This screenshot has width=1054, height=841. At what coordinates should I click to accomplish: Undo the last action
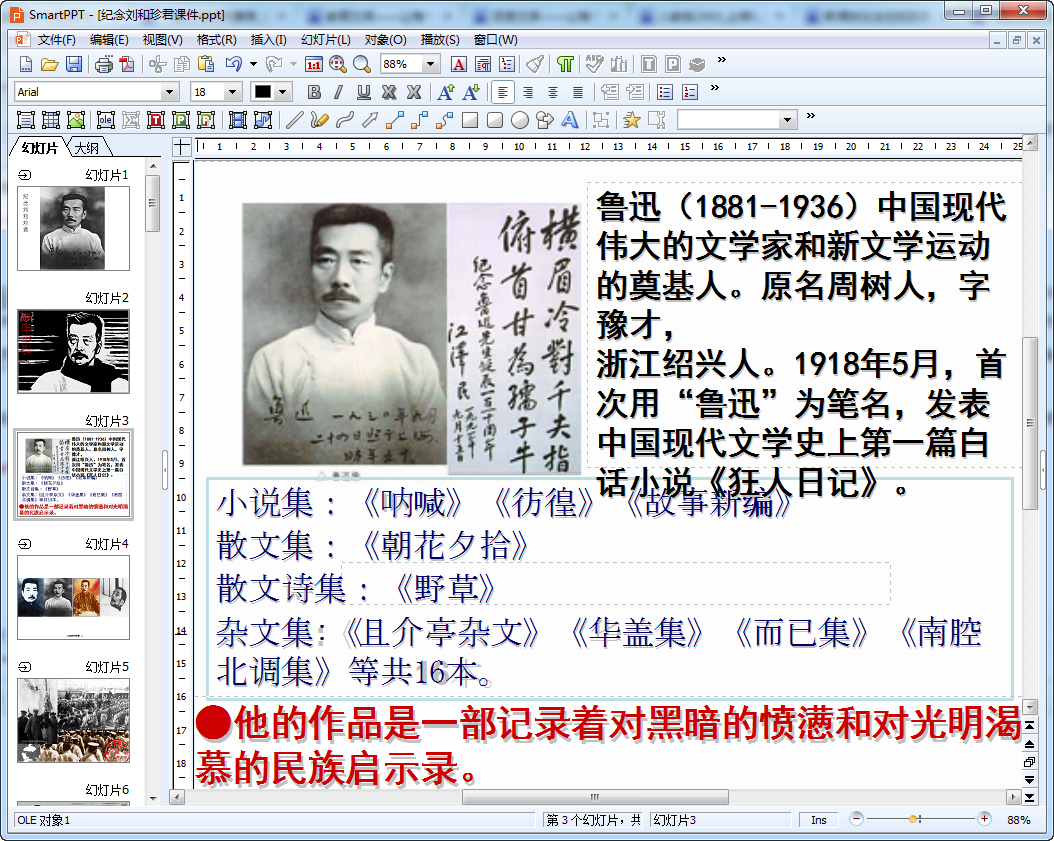click(233, 65)
